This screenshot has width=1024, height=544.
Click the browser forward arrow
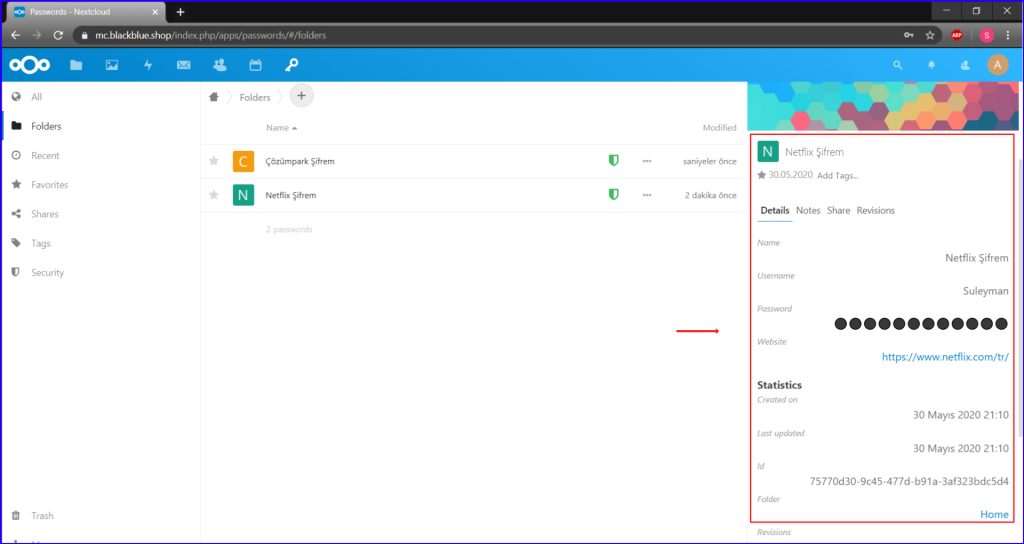coord(37,35)
